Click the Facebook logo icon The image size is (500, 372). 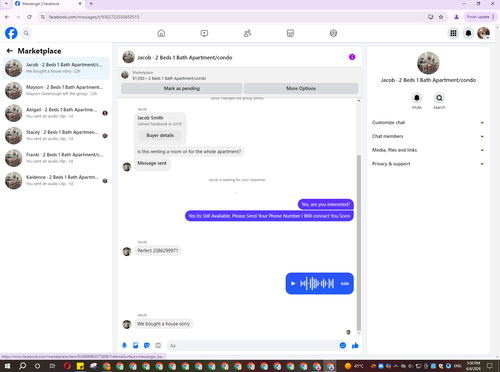click(11, 33)
